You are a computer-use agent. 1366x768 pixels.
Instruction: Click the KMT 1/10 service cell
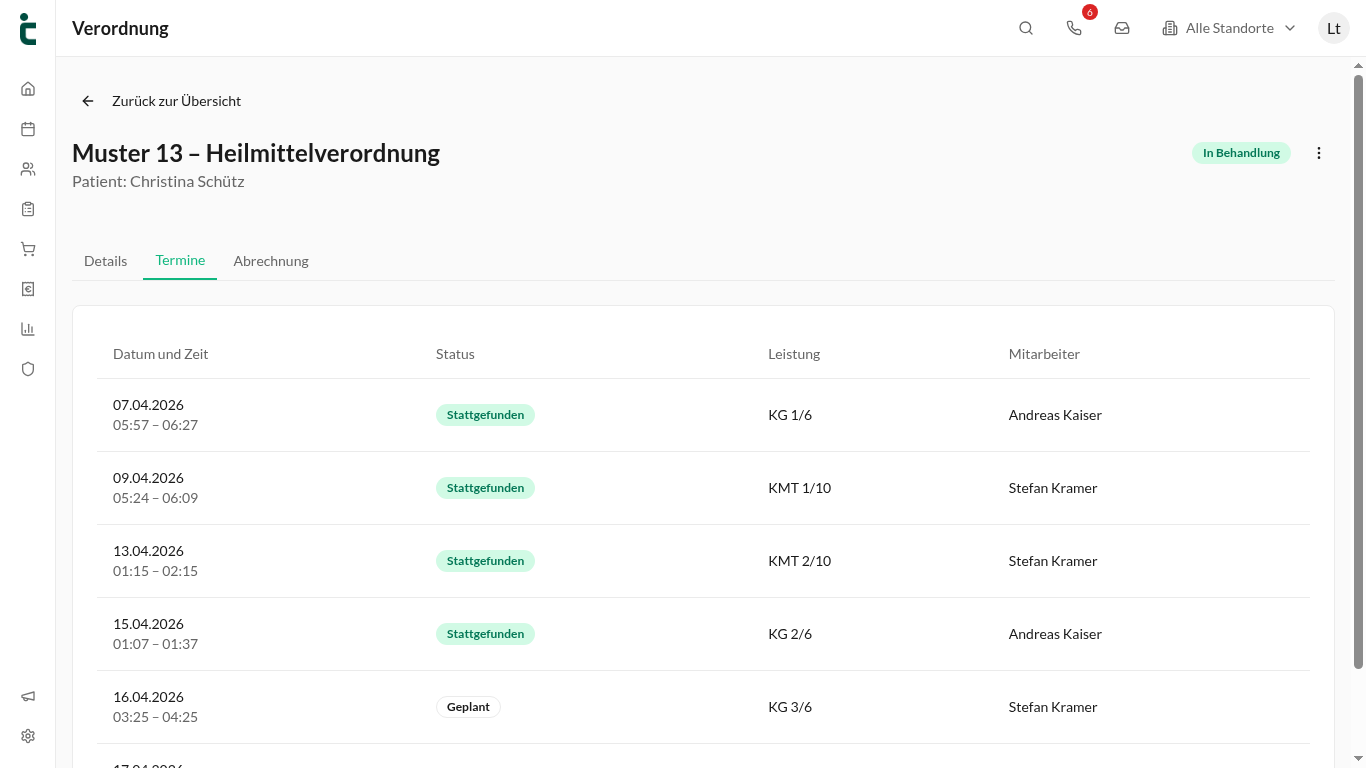pyautogui.click(x=799, y=488)
